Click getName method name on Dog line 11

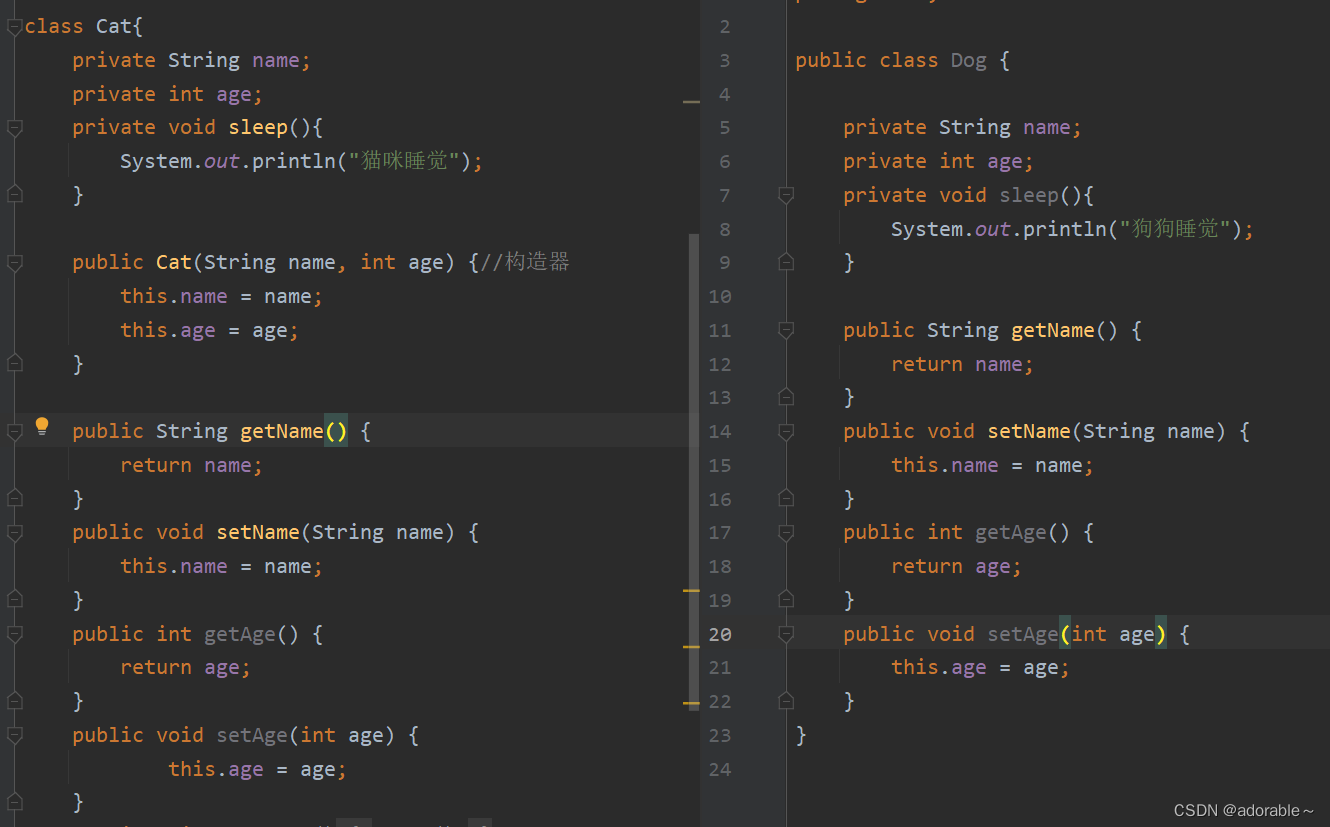1053,330
